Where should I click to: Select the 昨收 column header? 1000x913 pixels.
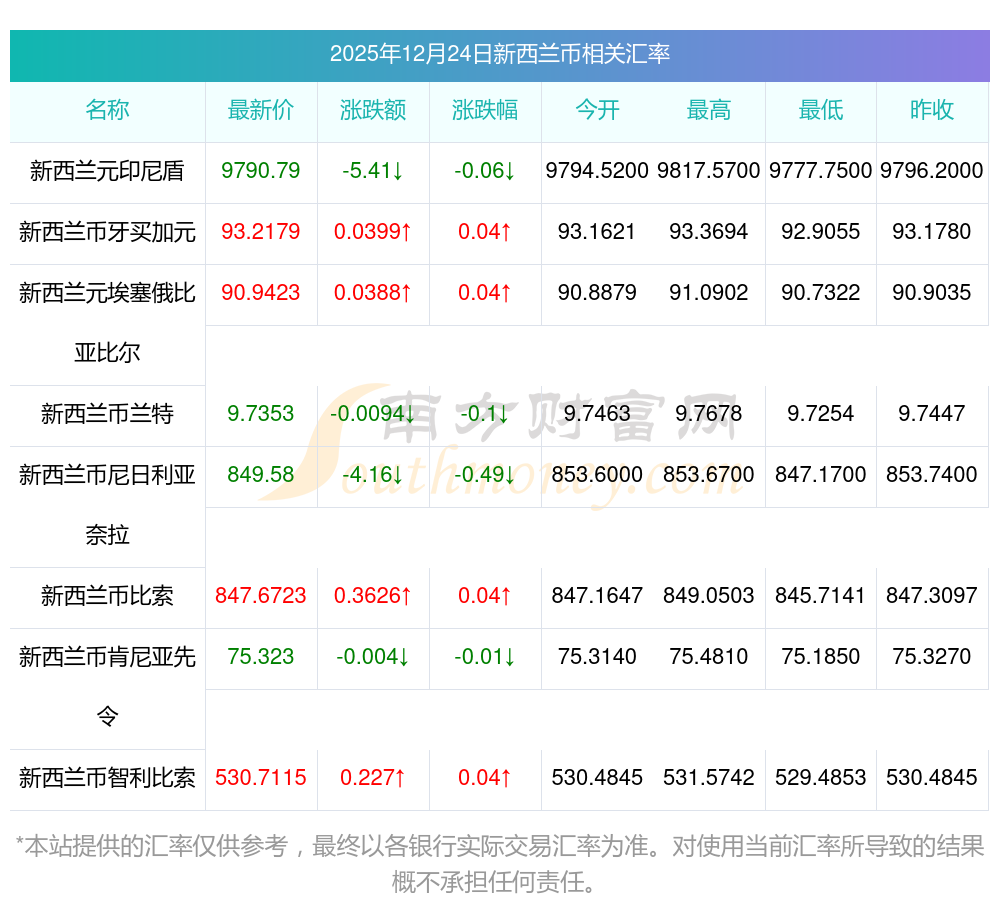coord(932,110)
